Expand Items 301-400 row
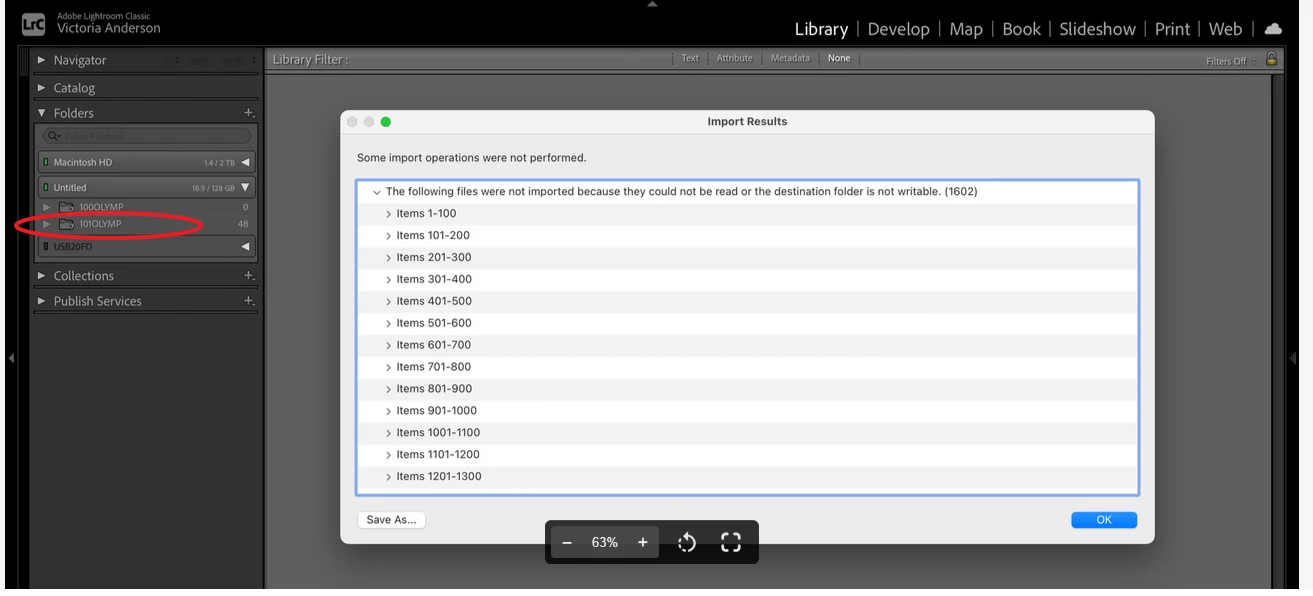Screen dimensions: 1313x596 (389, 280)
